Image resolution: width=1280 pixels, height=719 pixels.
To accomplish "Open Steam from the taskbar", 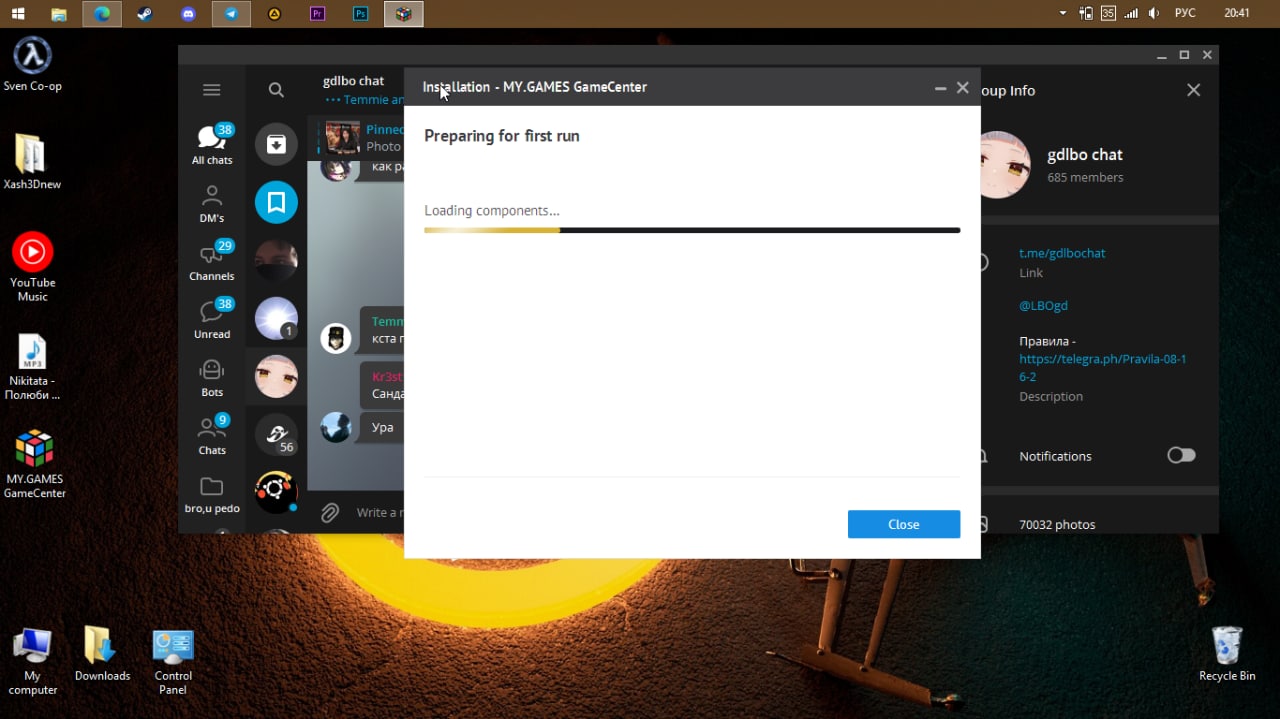I will 145,14.
